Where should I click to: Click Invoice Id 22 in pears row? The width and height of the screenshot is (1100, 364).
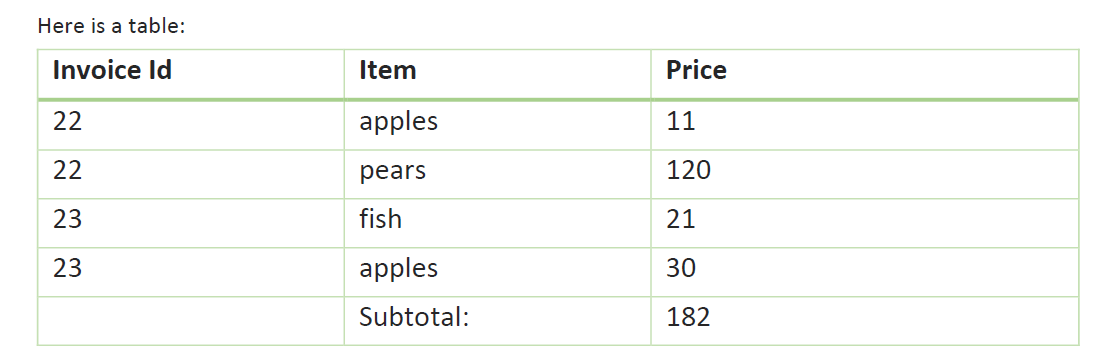(x=191, y=174)
